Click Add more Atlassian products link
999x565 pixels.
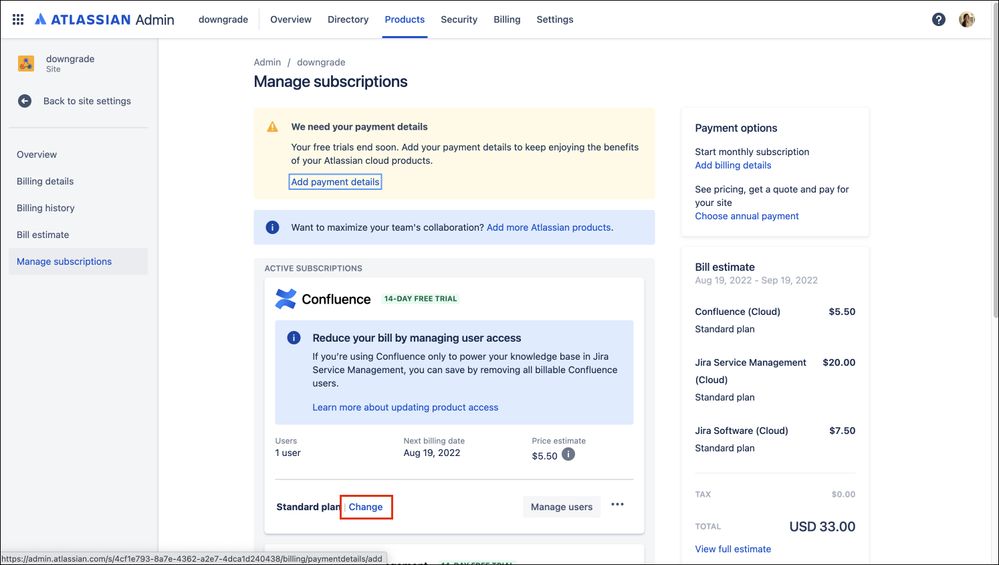point(549,227)
